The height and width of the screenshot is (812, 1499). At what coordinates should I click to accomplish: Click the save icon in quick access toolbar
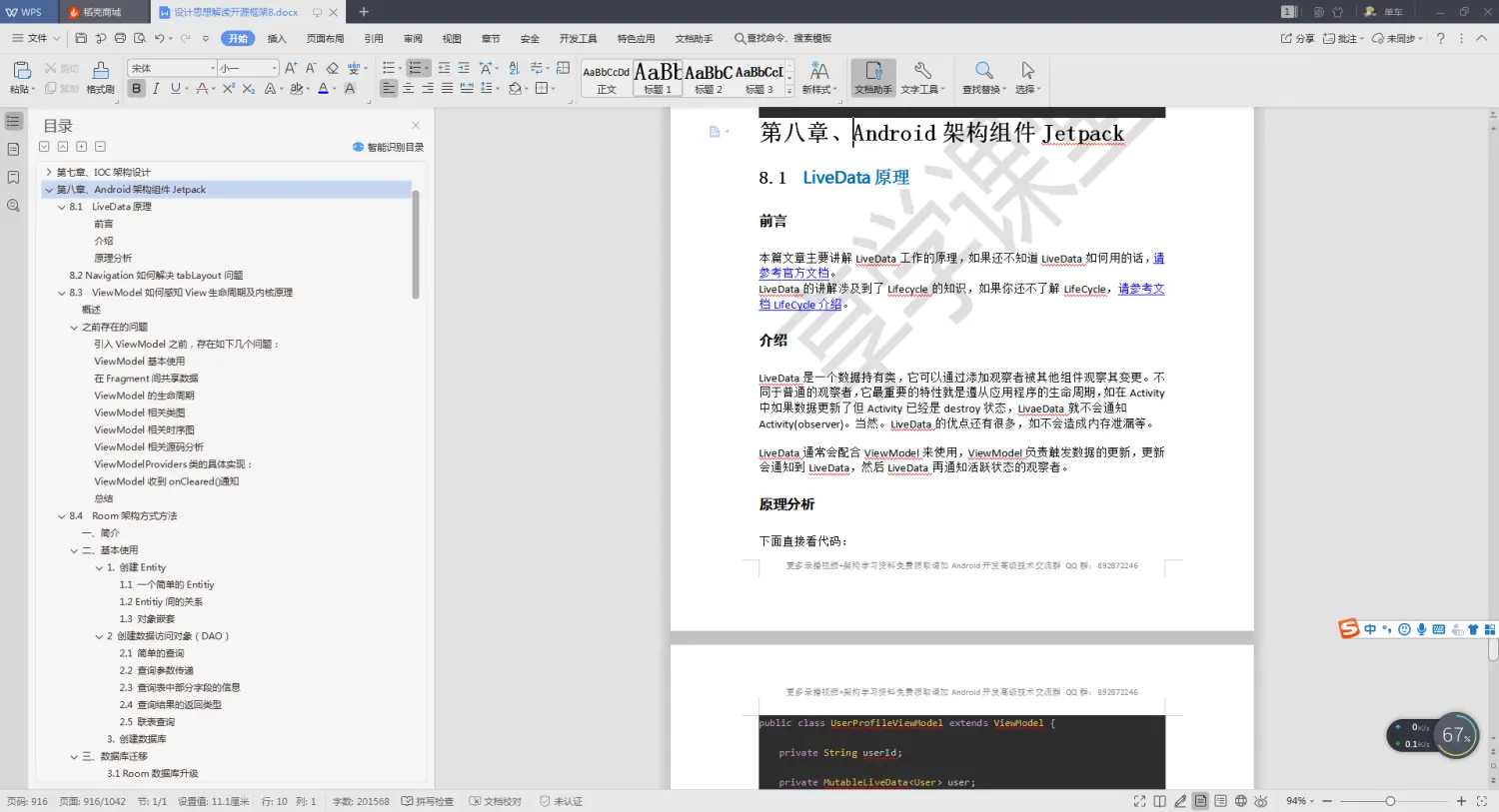(81, 38)
